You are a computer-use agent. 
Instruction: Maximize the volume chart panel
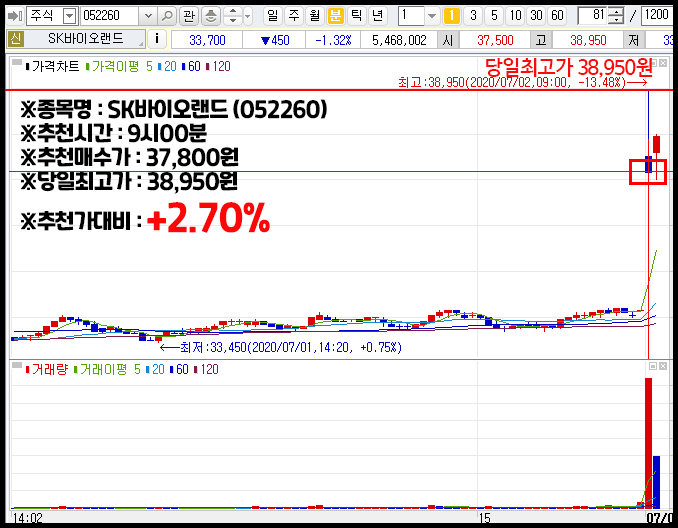tap(653, 366)
